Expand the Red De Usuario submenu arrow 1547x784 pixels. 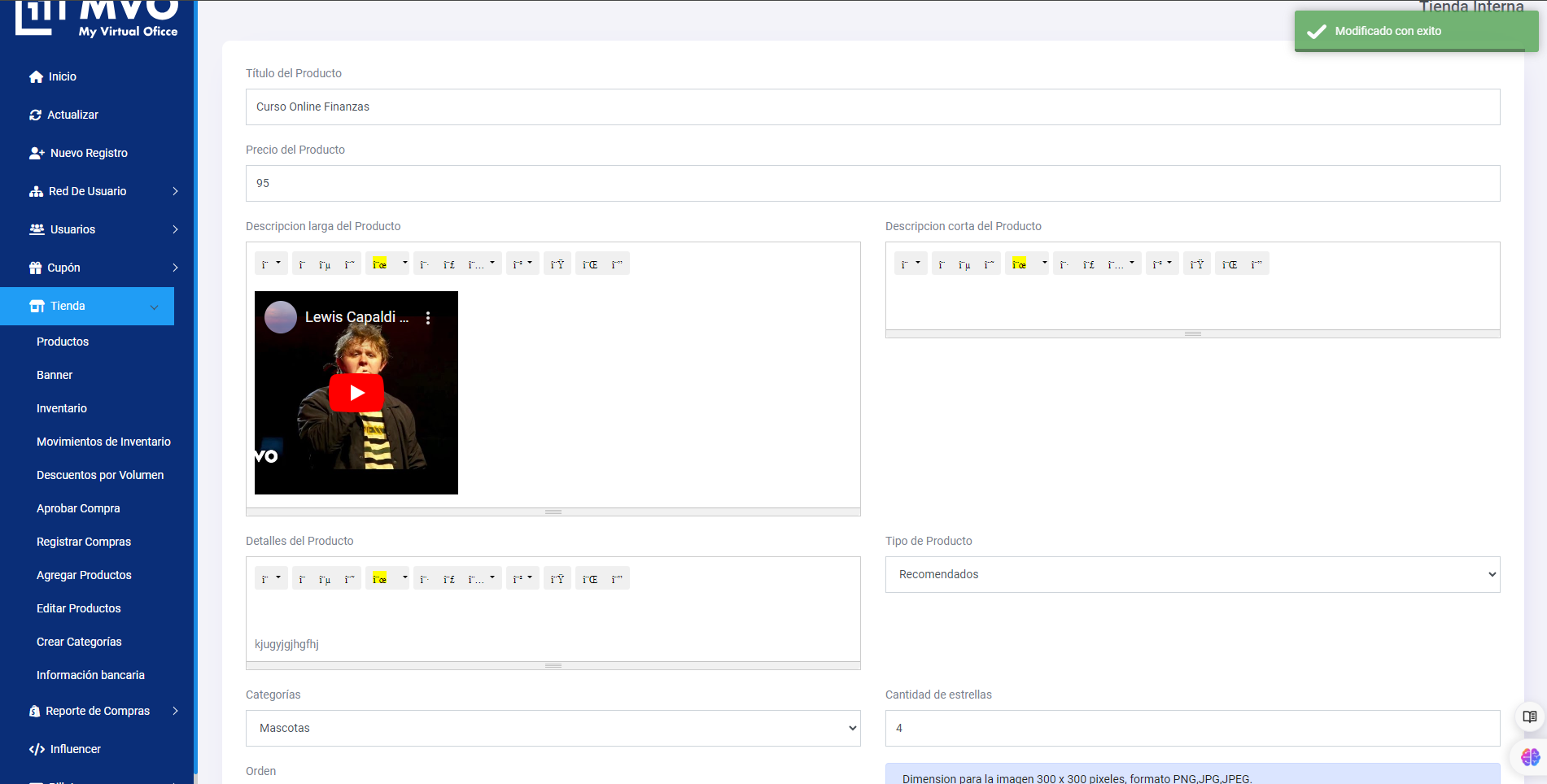(x=175, y=191)
